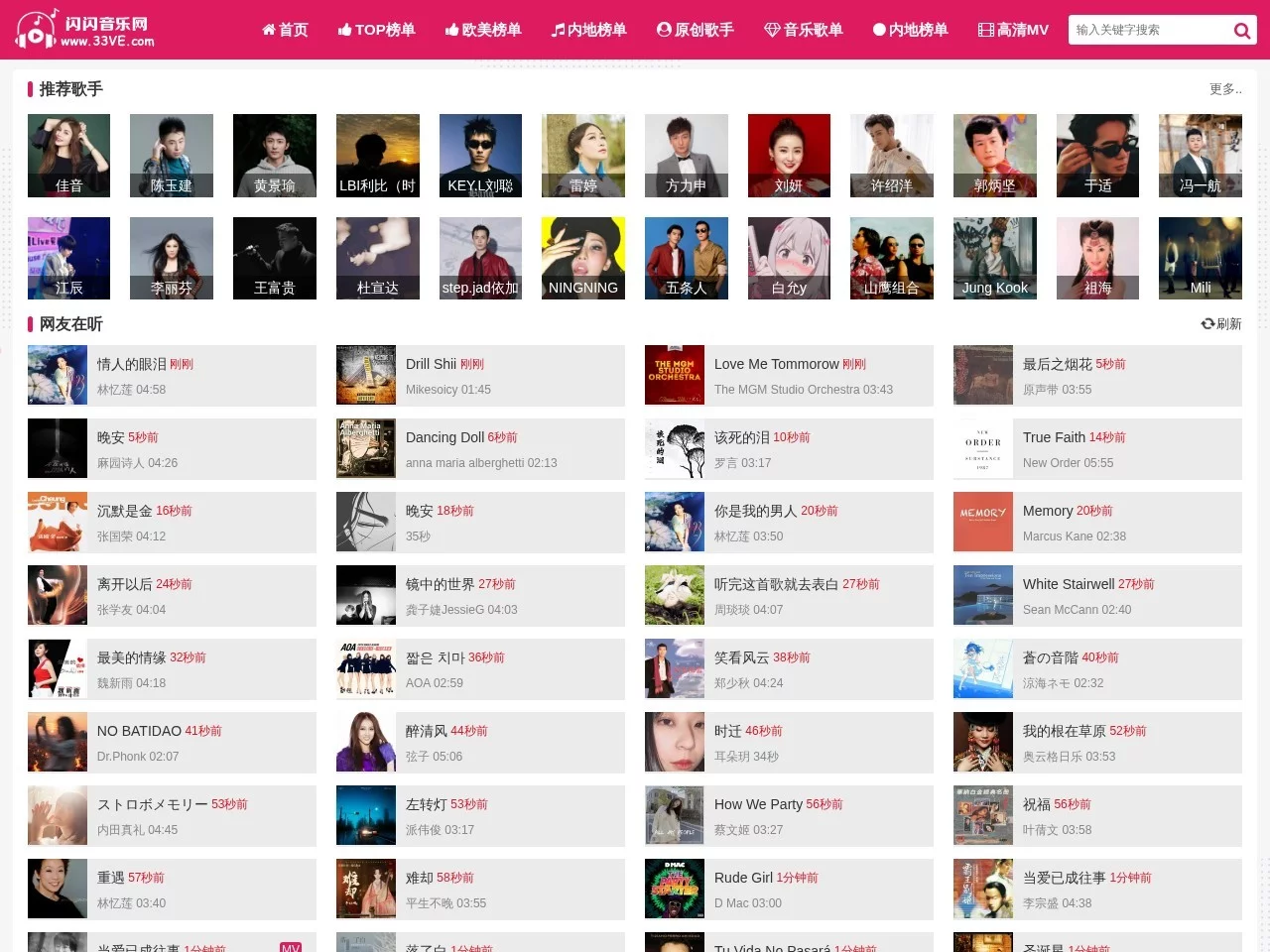The image size is (1270, 952).
Task: Click True Faith song title
Action: click(x=1054, y=437)
